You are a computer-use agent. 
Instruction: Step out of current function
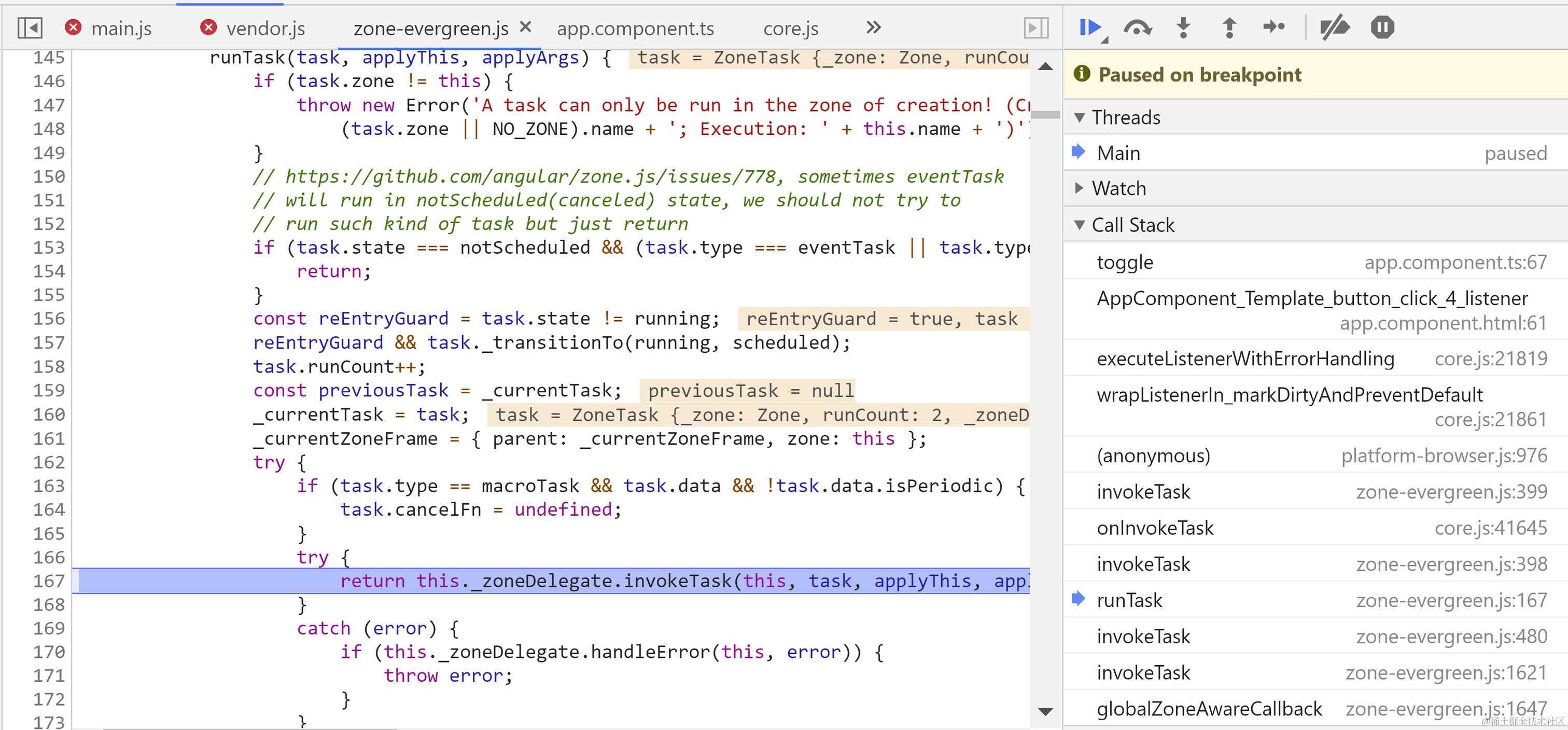(x=1229, y=27)
